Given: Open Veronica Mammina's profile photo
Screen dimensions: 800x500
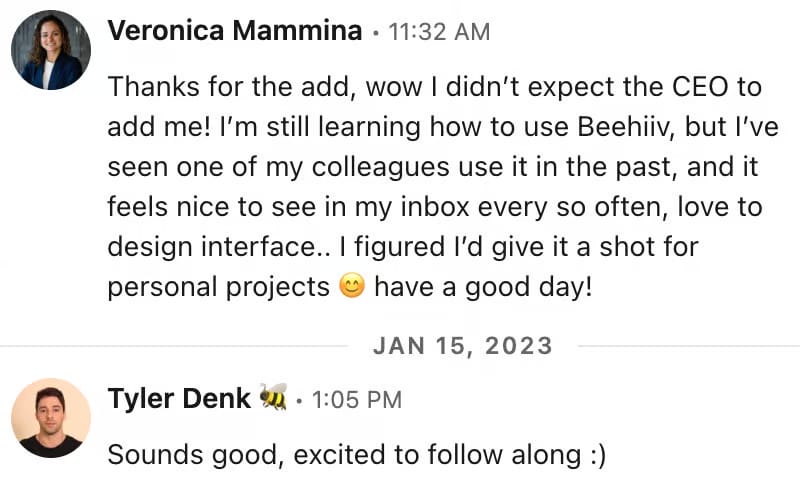Looking at the screenshot, I should tap(50, 50).
